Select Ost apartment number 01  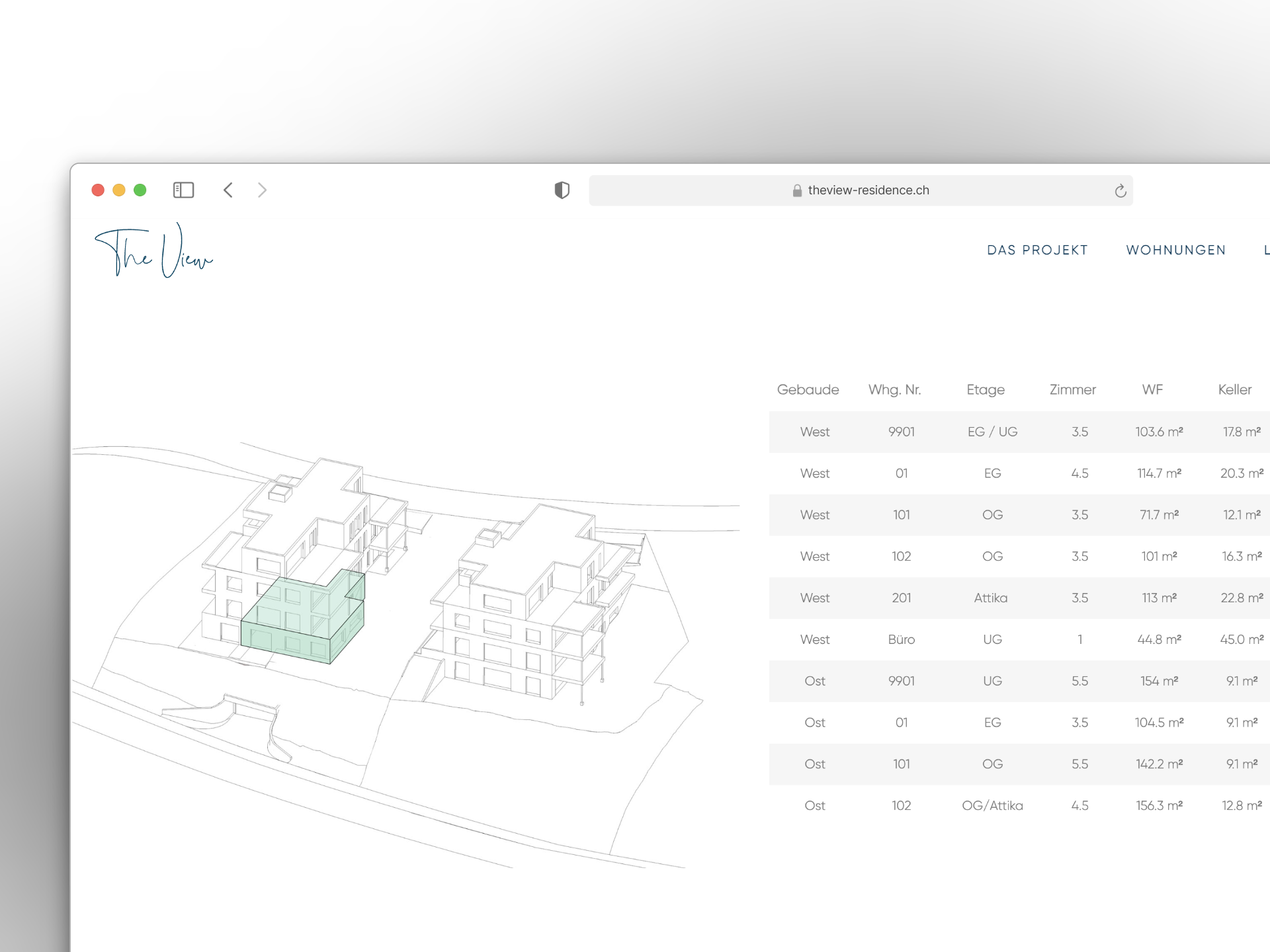pyautogui.click(x=902, y=723)
